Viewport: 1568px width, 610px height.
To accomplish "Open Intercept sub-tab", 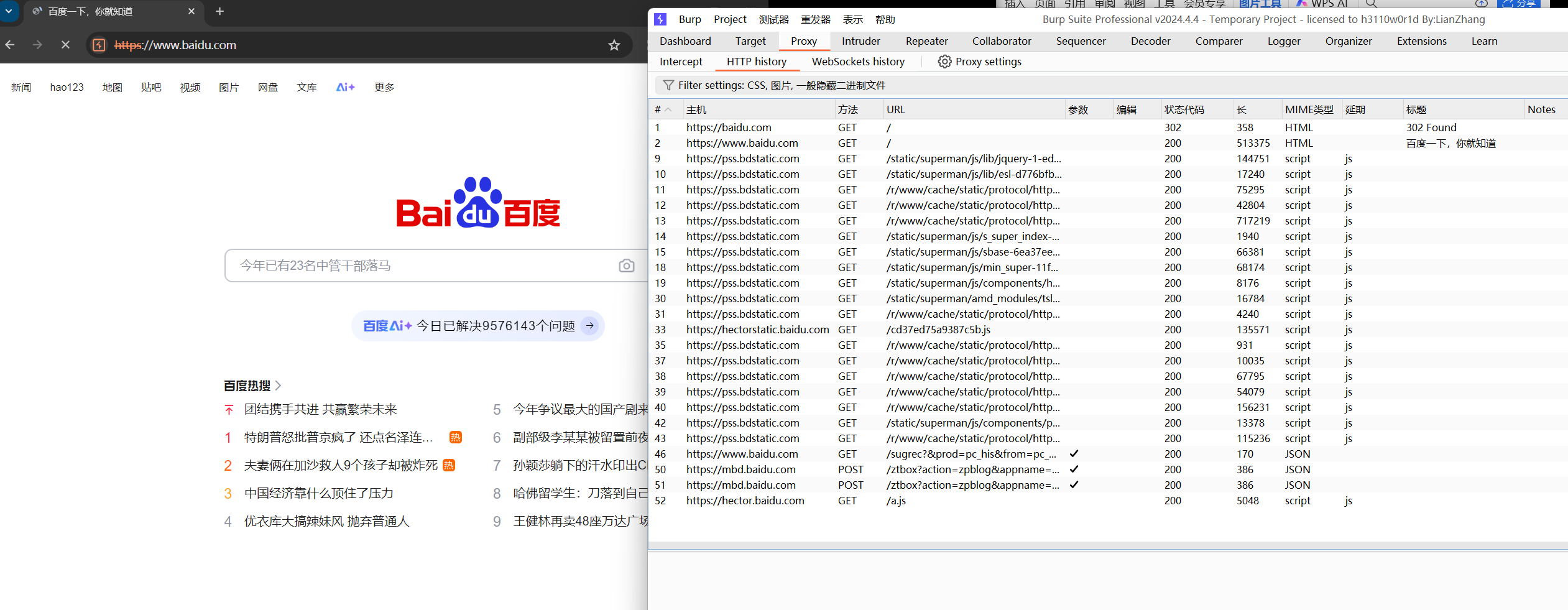I will click(x=681, y=62).
